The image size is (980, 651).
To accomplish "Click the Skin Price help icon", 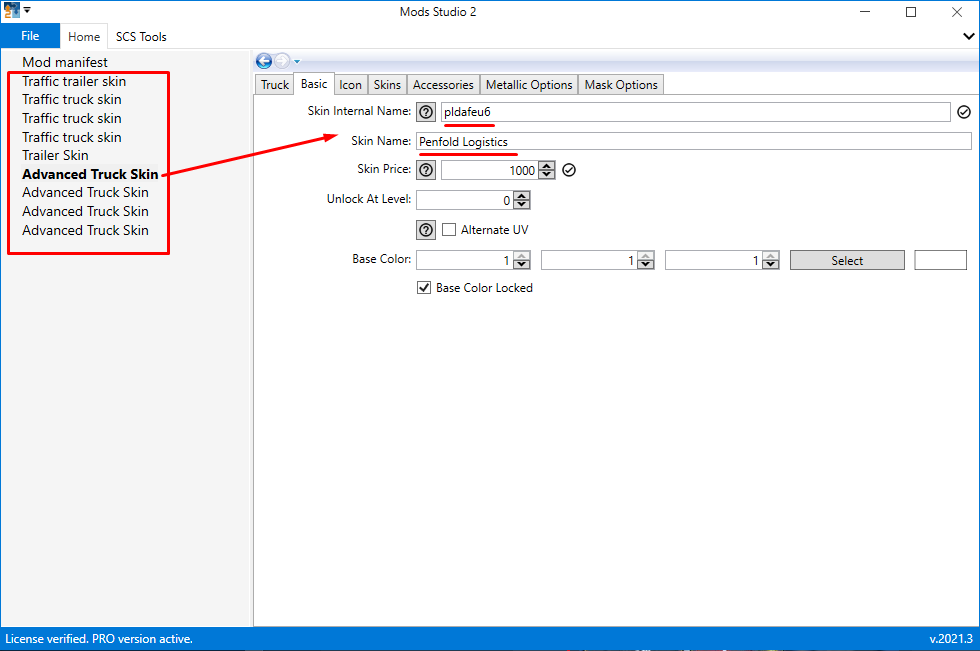I will tap(425, 170).
